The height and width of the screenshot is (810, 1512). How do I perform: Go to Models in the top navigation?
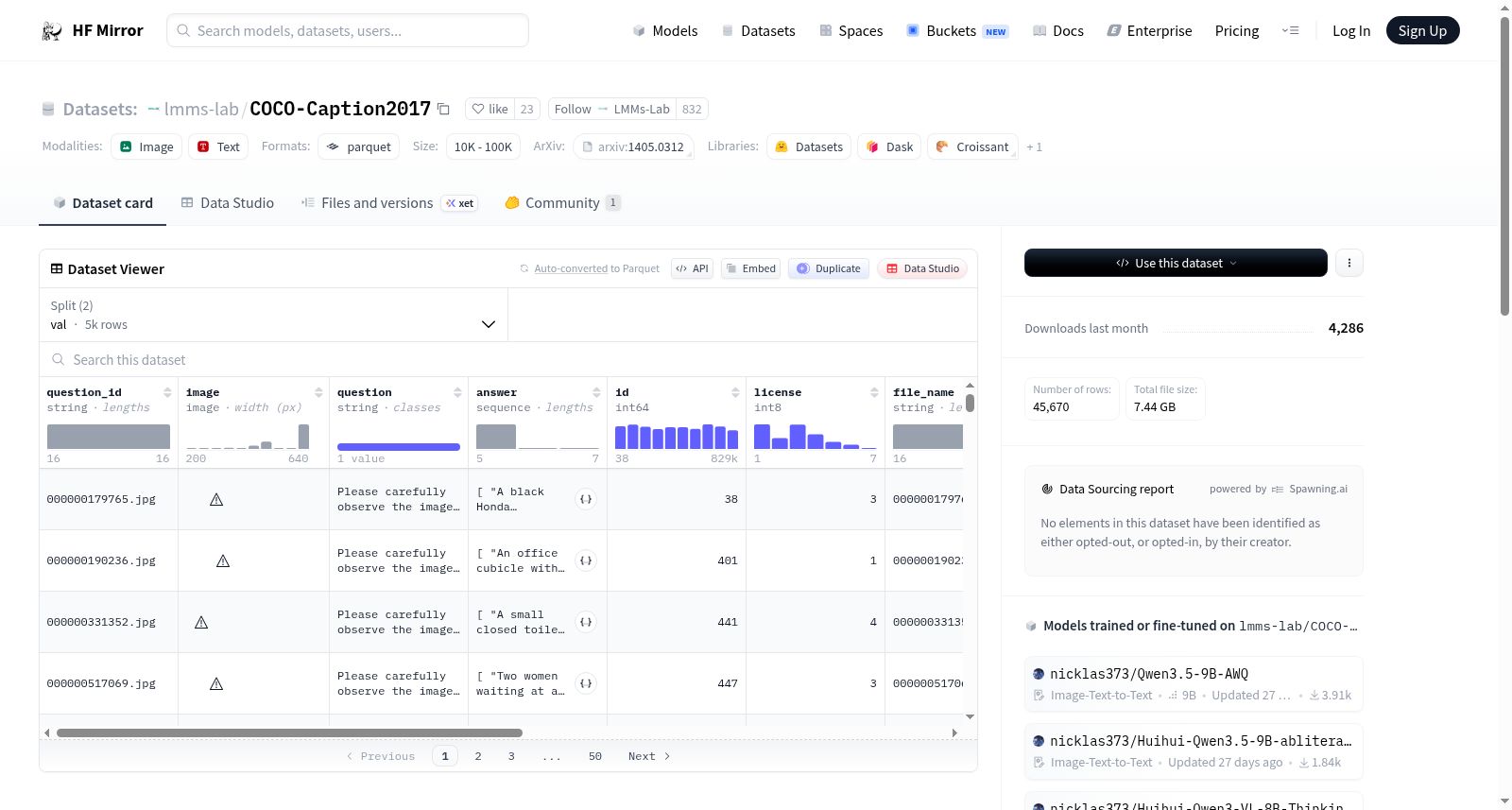665,31
